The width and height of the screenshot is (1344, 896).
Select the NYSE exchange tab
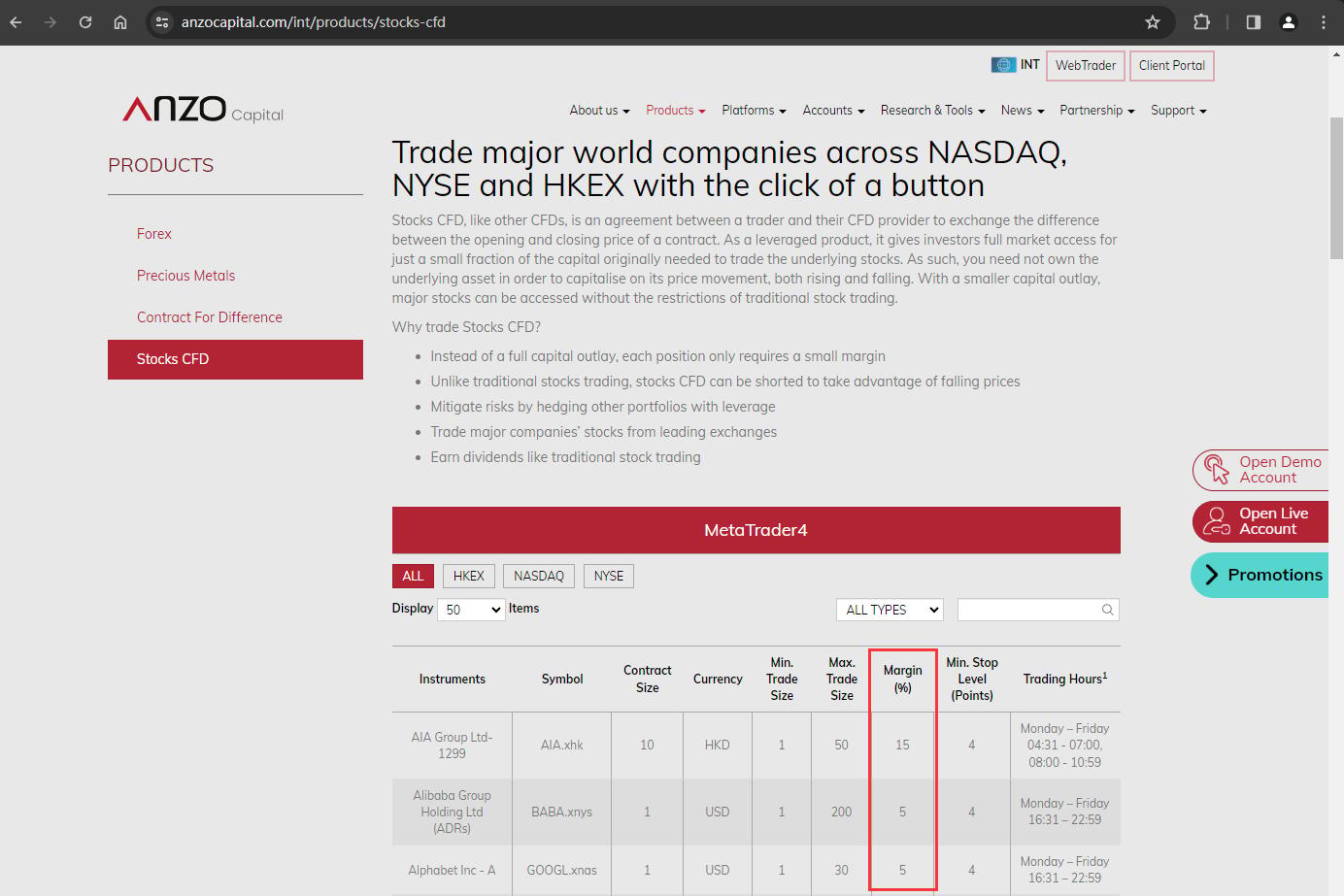609,576
